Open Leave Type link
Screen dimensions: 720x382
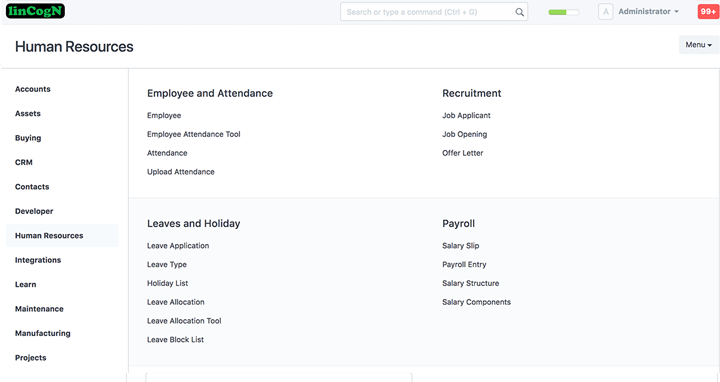tap(167, 265)
